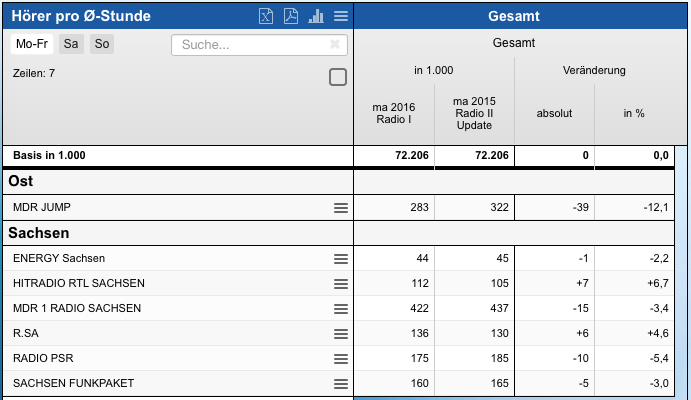This screenshot has height=400, width=691.
Task: Click SACHSEN FUNKPAKET value 160
Action: point(420,383)
